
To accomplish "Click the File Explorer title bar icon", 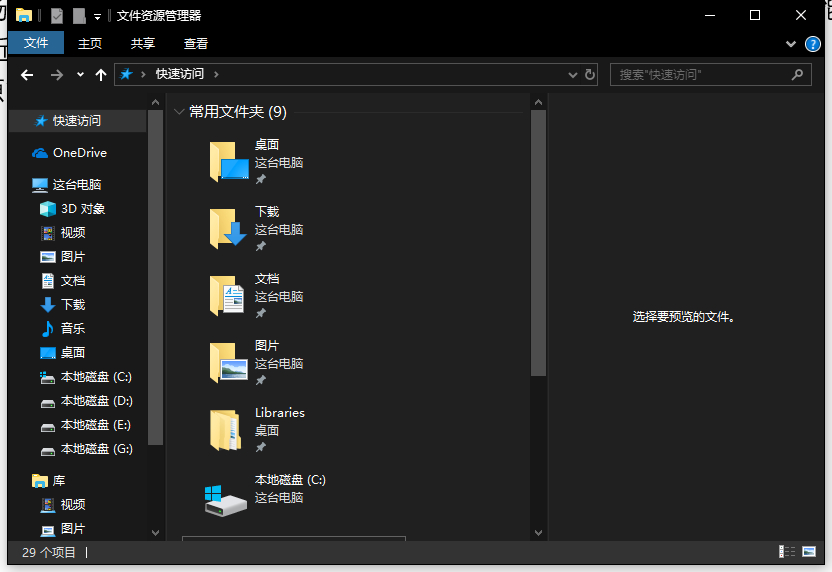I will click(x=24, y=15).
